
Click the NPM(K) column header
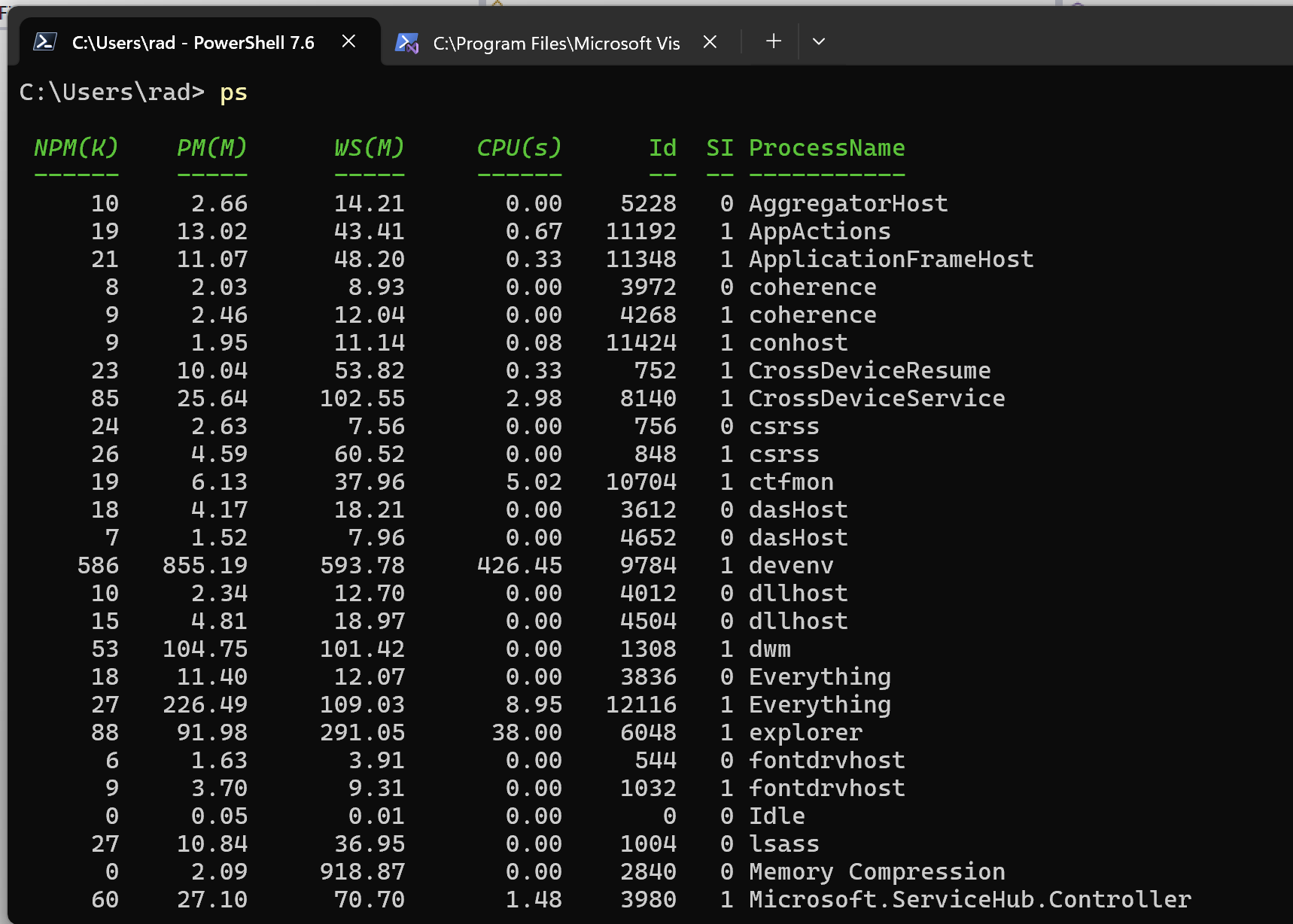[x=76, y=148]
